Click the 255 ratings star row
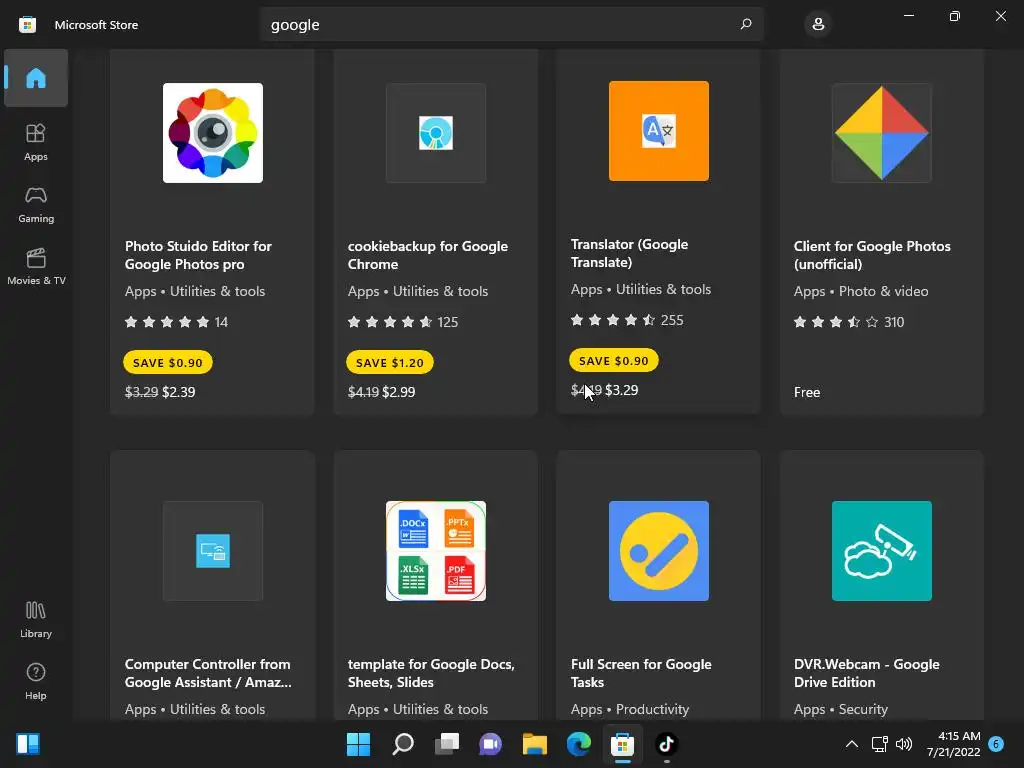 [x=627, y=320]
